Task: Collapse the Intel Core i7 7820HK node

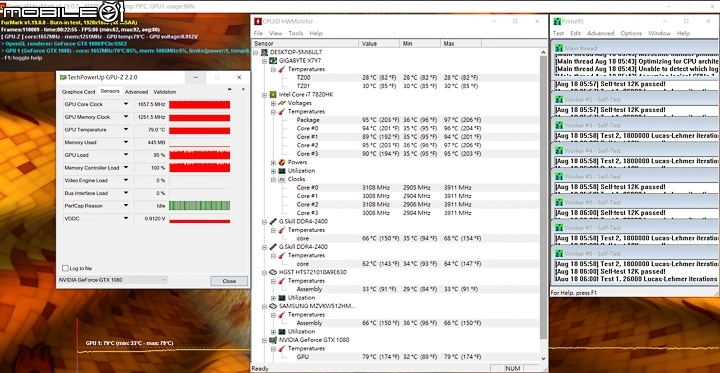Action: [x=264, y=95]
